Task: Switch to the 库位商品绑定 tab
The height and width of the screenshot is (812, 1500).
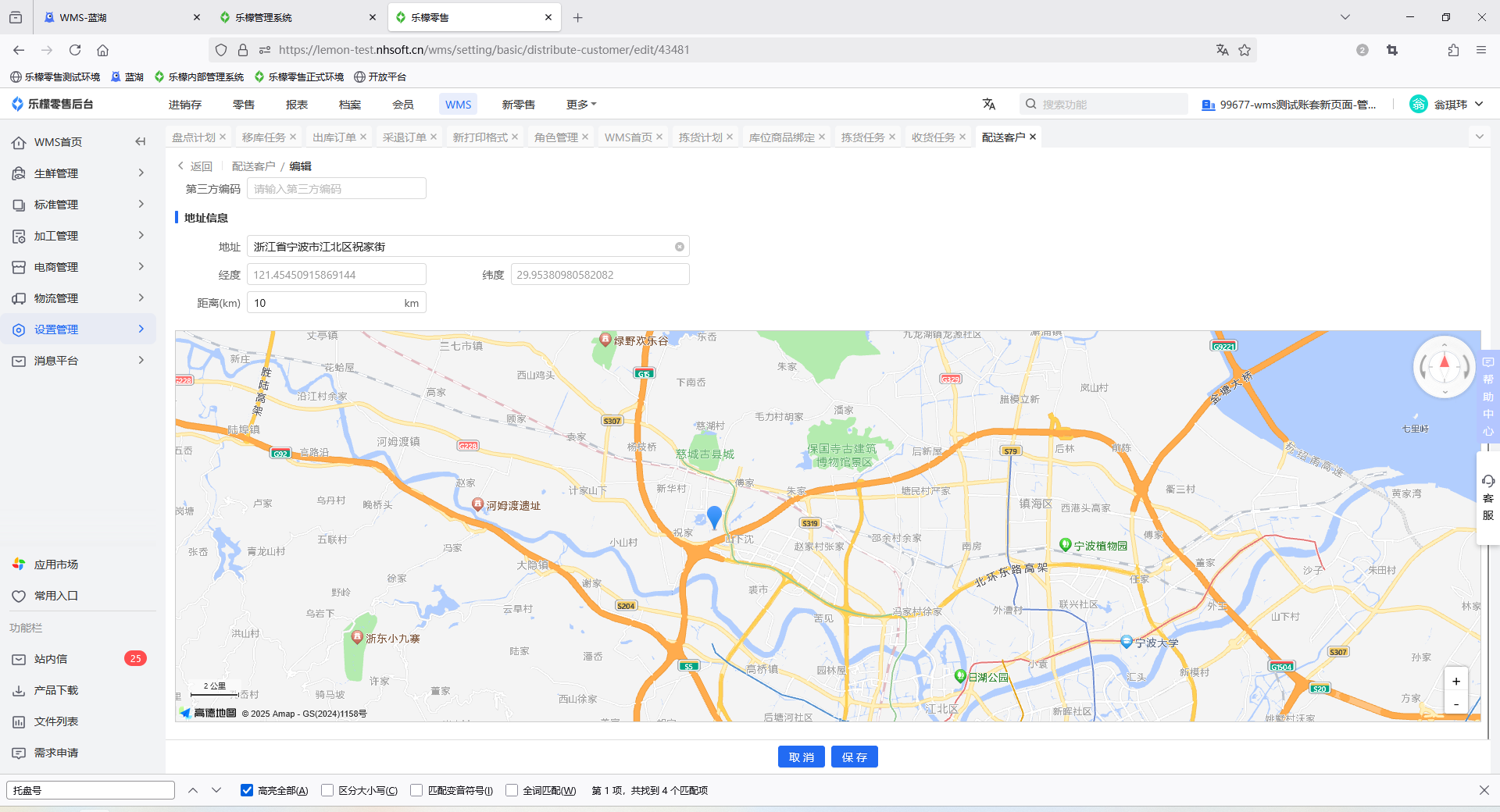Action: (782, 137)
